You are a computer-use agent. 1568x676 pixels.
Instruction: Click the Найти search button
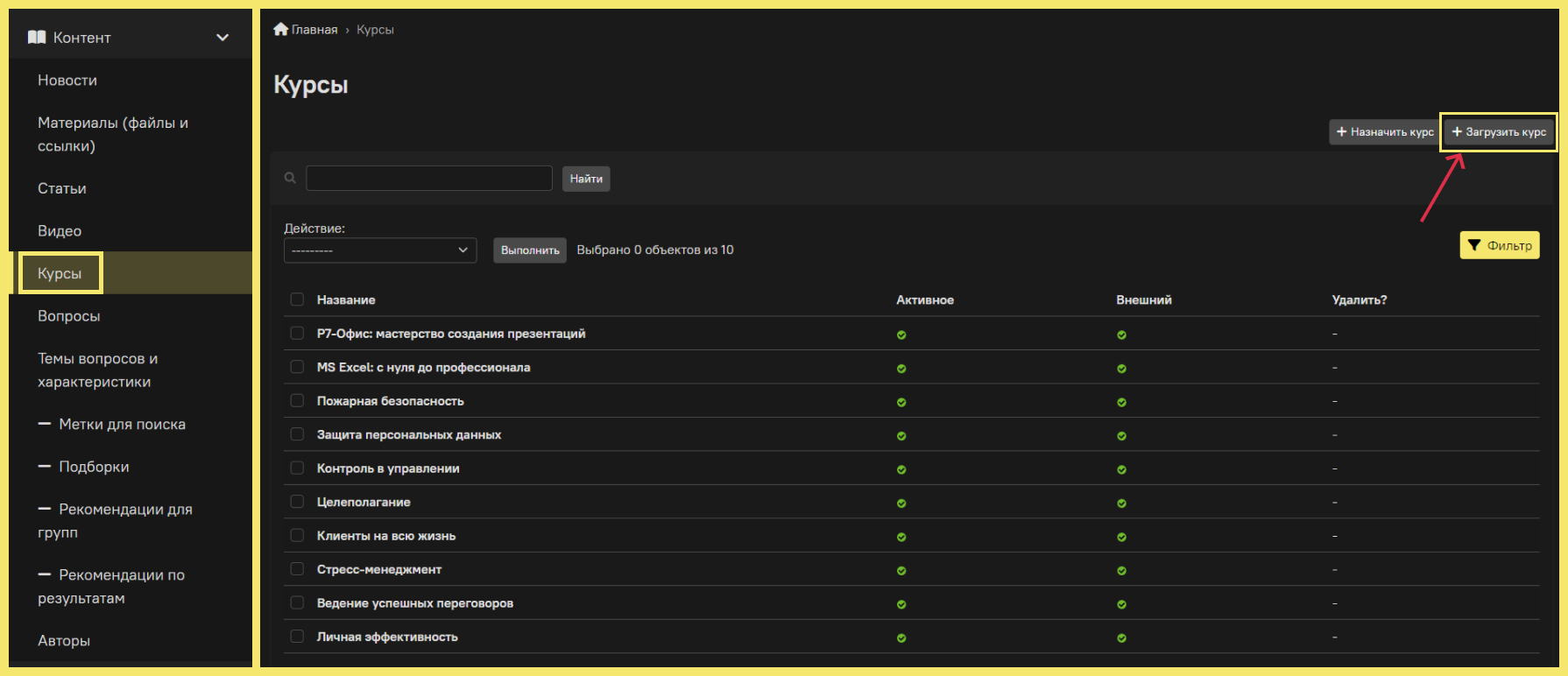tap(586, 179)
